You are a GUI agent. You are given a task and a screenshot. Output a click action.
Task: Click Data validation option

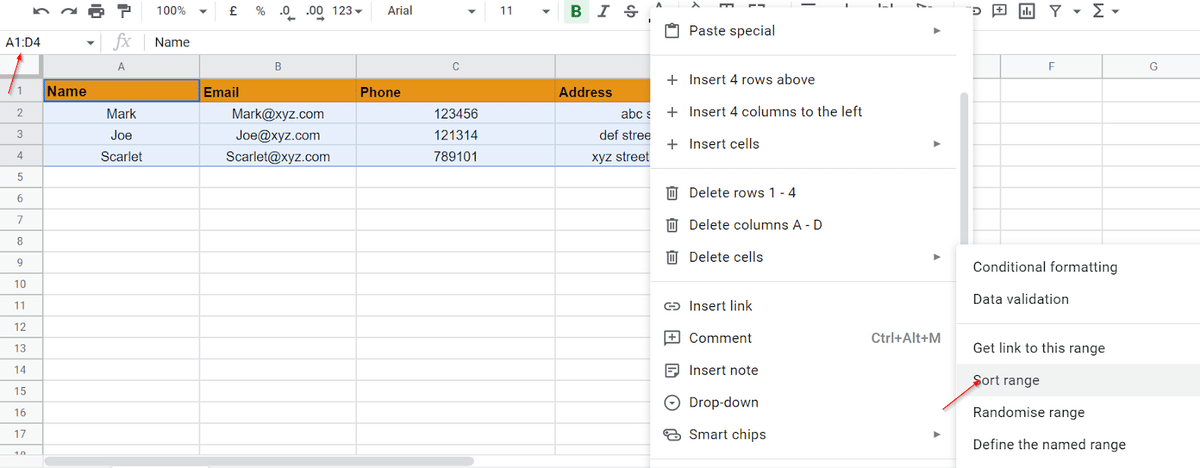(1020, 299)
